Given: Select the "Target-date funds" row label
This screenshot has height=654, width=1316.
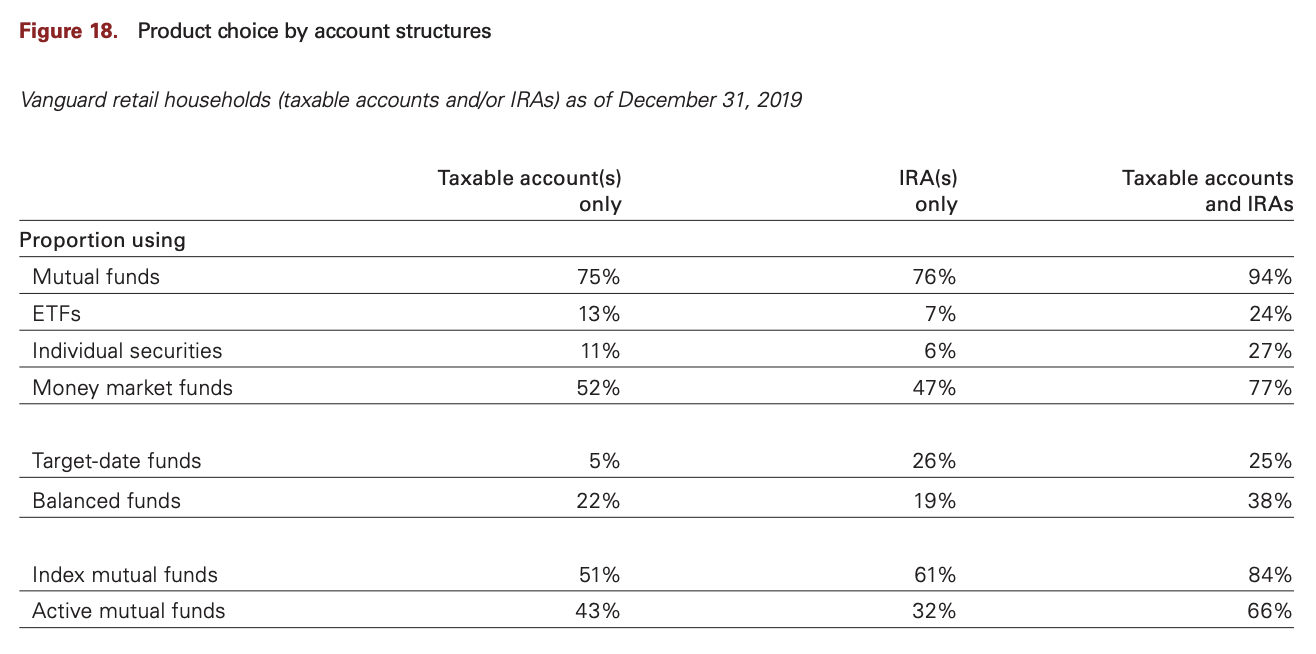Looking at the screenshot, I should (116, 461).
